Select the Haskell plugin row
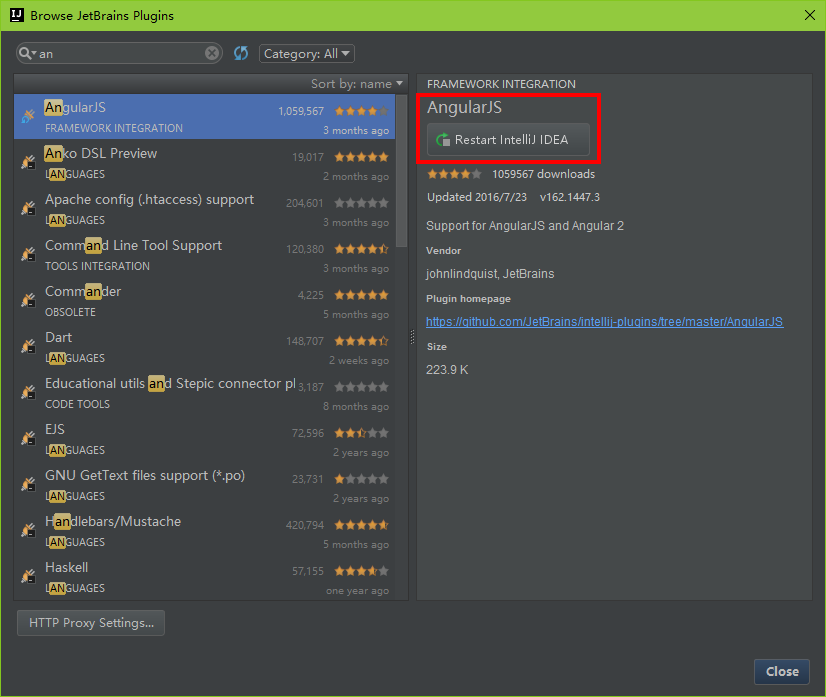 pos(204,576)
